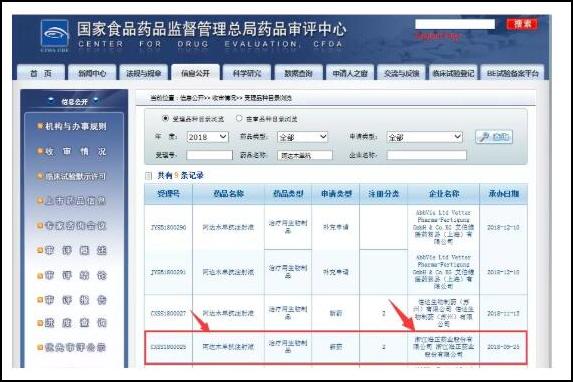The image size is (573, 382).
Task: Open the 科学研究 tab
Action: [x=247, y=73]
